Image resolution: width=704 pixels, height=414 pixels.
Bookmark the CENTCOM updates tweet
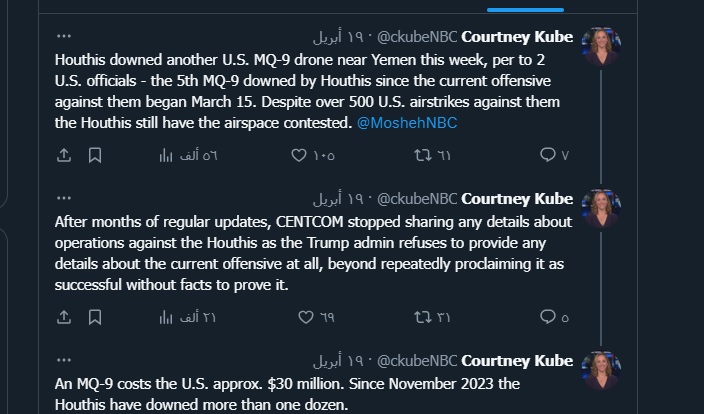94,317
